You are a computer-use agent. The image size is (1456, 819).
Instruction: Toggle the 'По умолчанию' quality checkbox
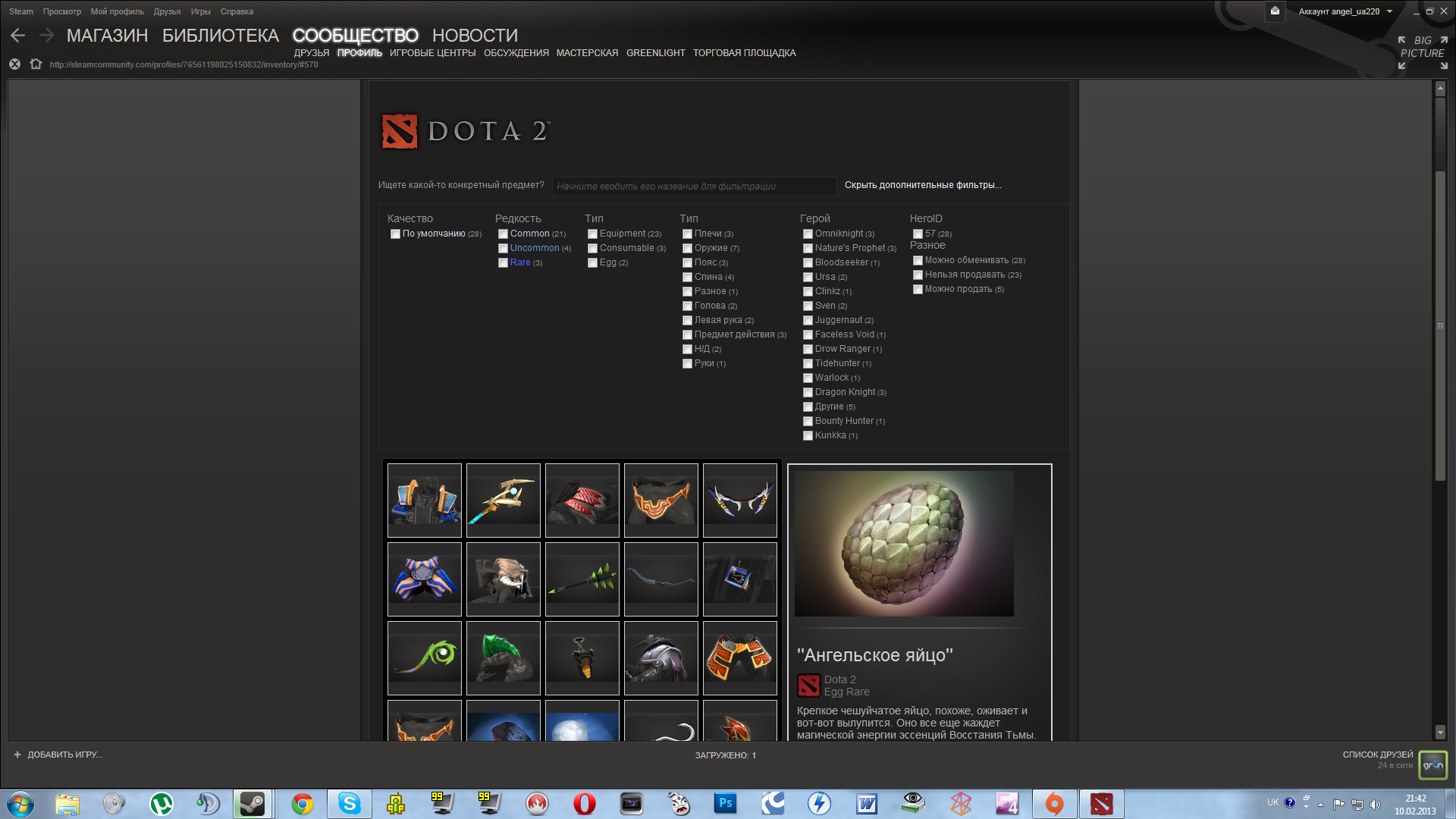395,234
